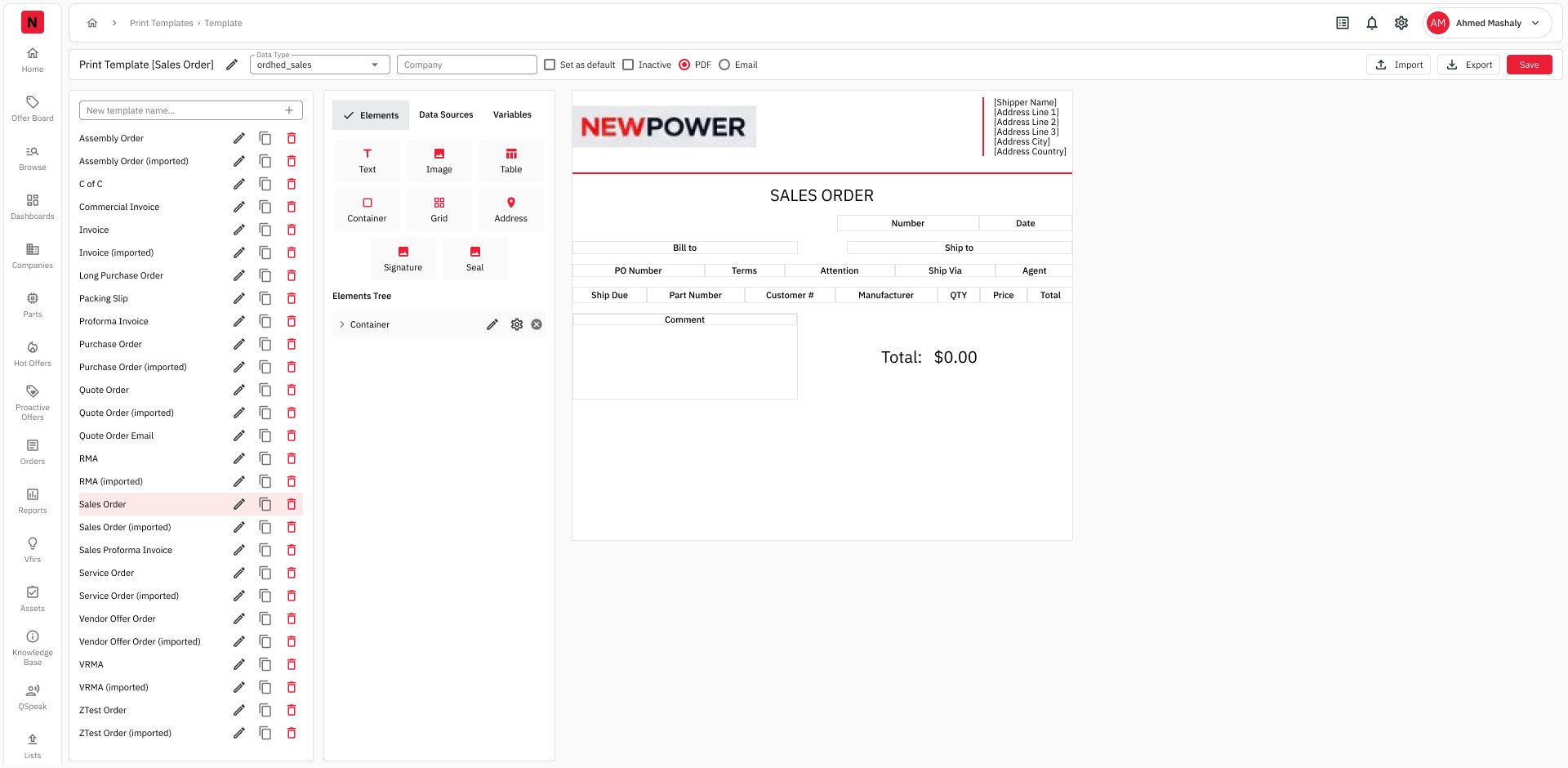Insert a Table element
The image size is (1568, 768).
click(511, 161)
